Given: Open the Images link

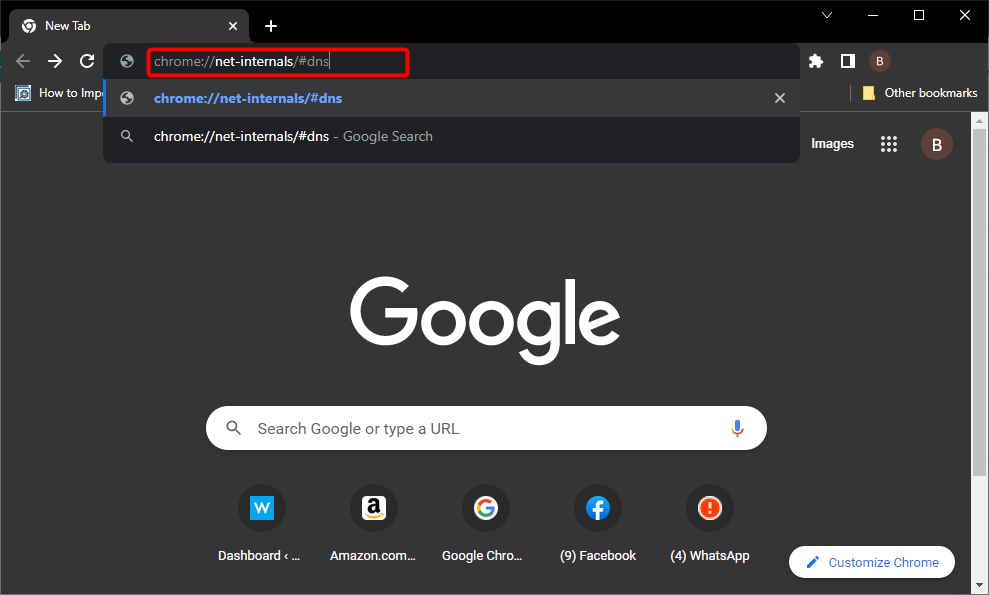Looking at the screenshot, I should click(x=832, y=144).
